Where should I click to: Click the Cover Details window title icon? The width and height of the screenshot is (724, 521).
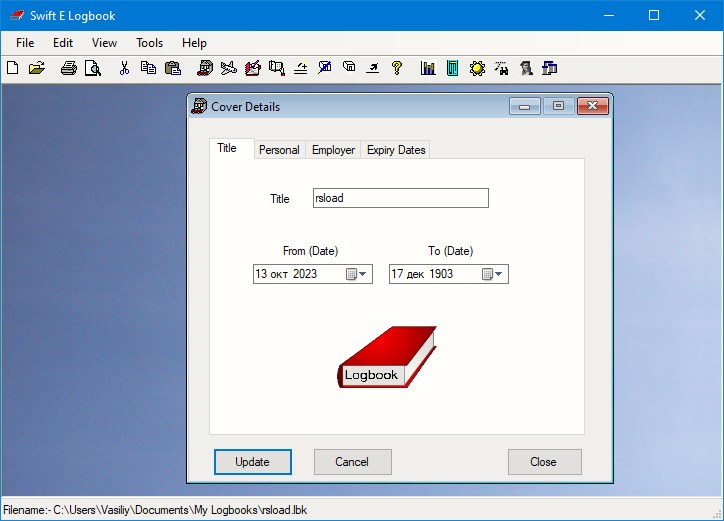tap(199, 106)
